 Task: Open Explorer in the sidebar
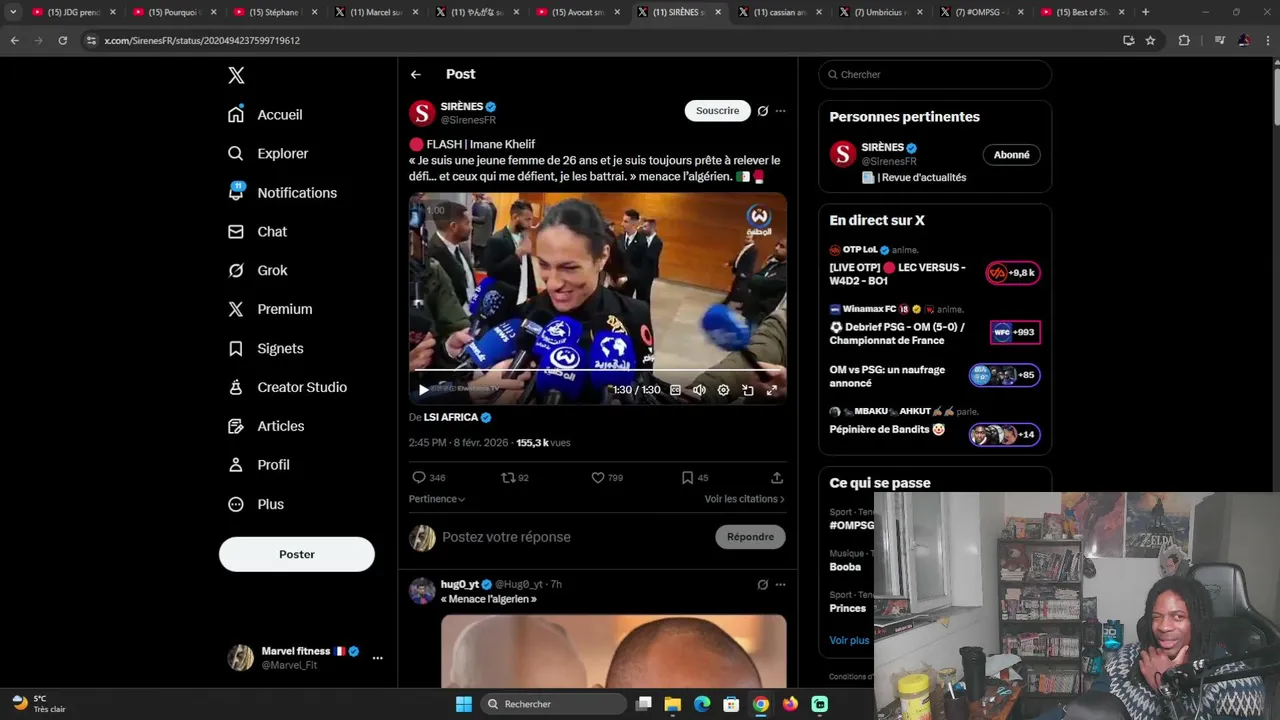(268, 153)
